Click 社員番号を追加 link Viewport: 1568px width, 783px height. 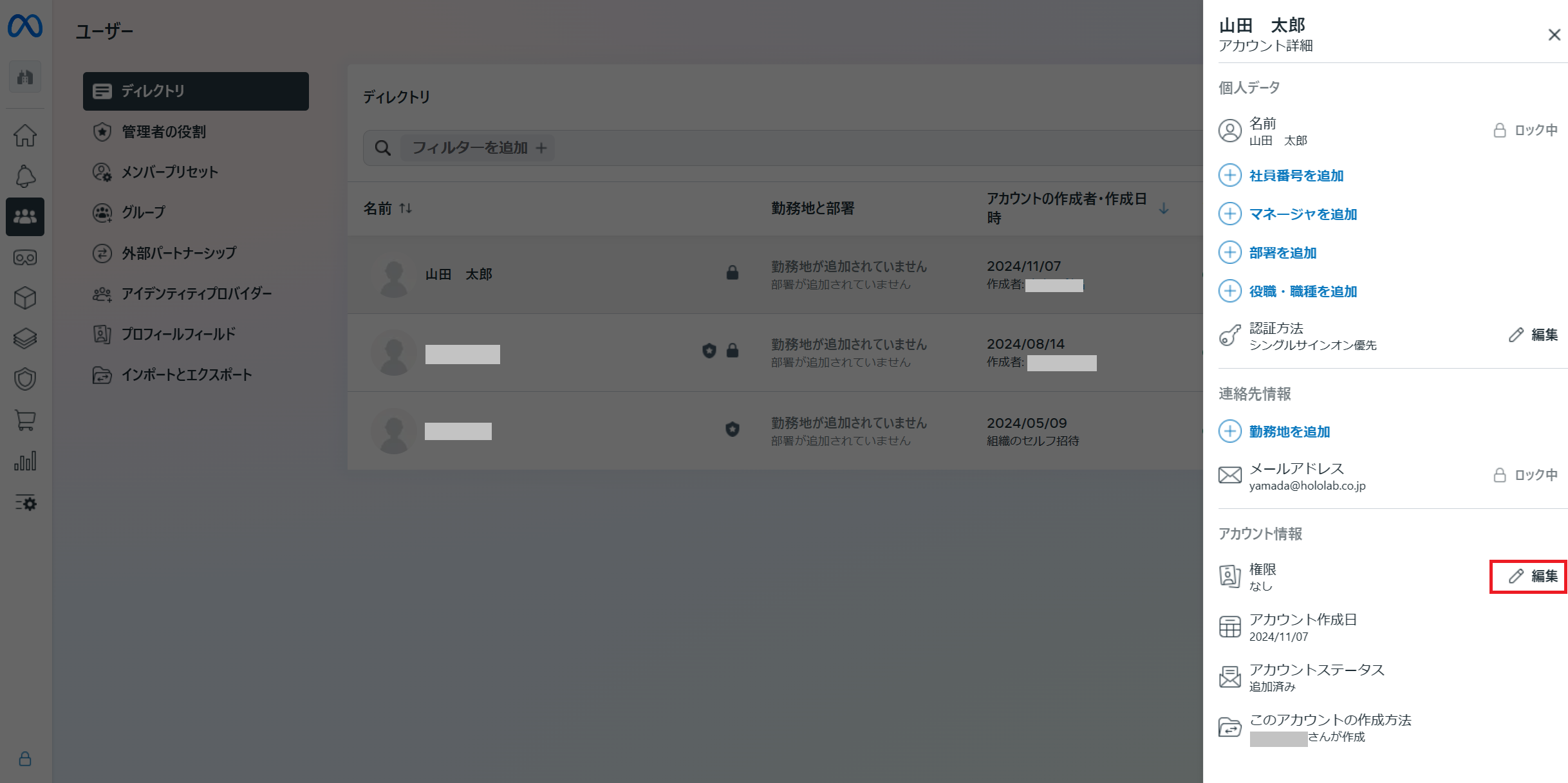coord(1296,176)
